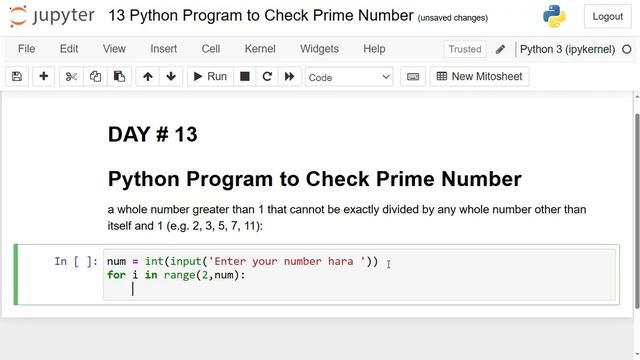Insert cell below with plus icon
This screenshot has width=640, height=360.
[43, 76]
